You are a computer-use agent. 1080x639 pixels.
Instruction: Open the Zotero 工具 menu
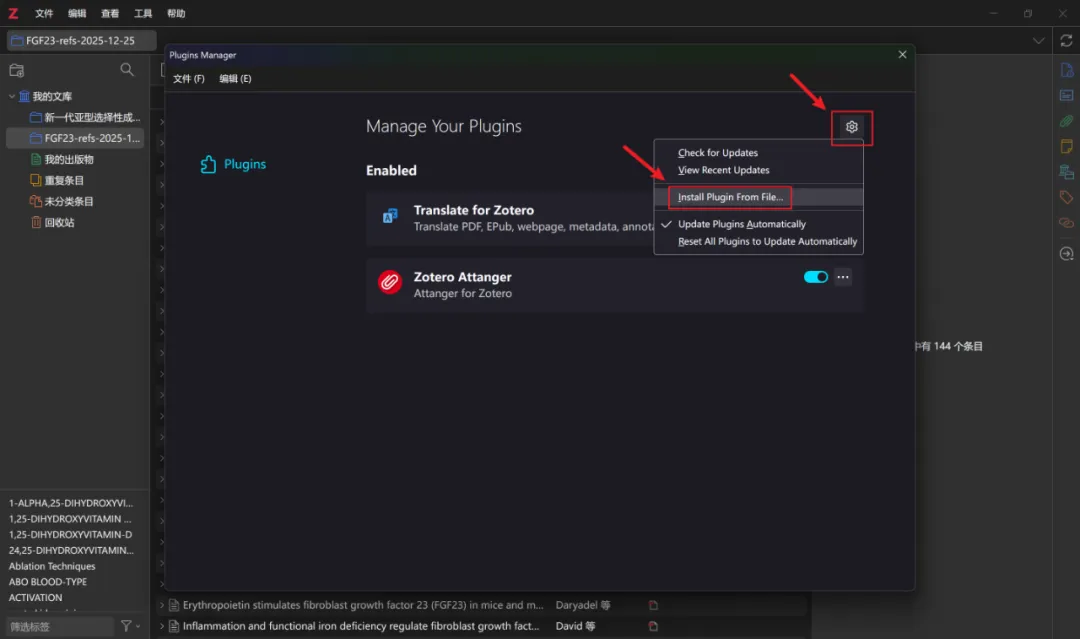(143, 13)
